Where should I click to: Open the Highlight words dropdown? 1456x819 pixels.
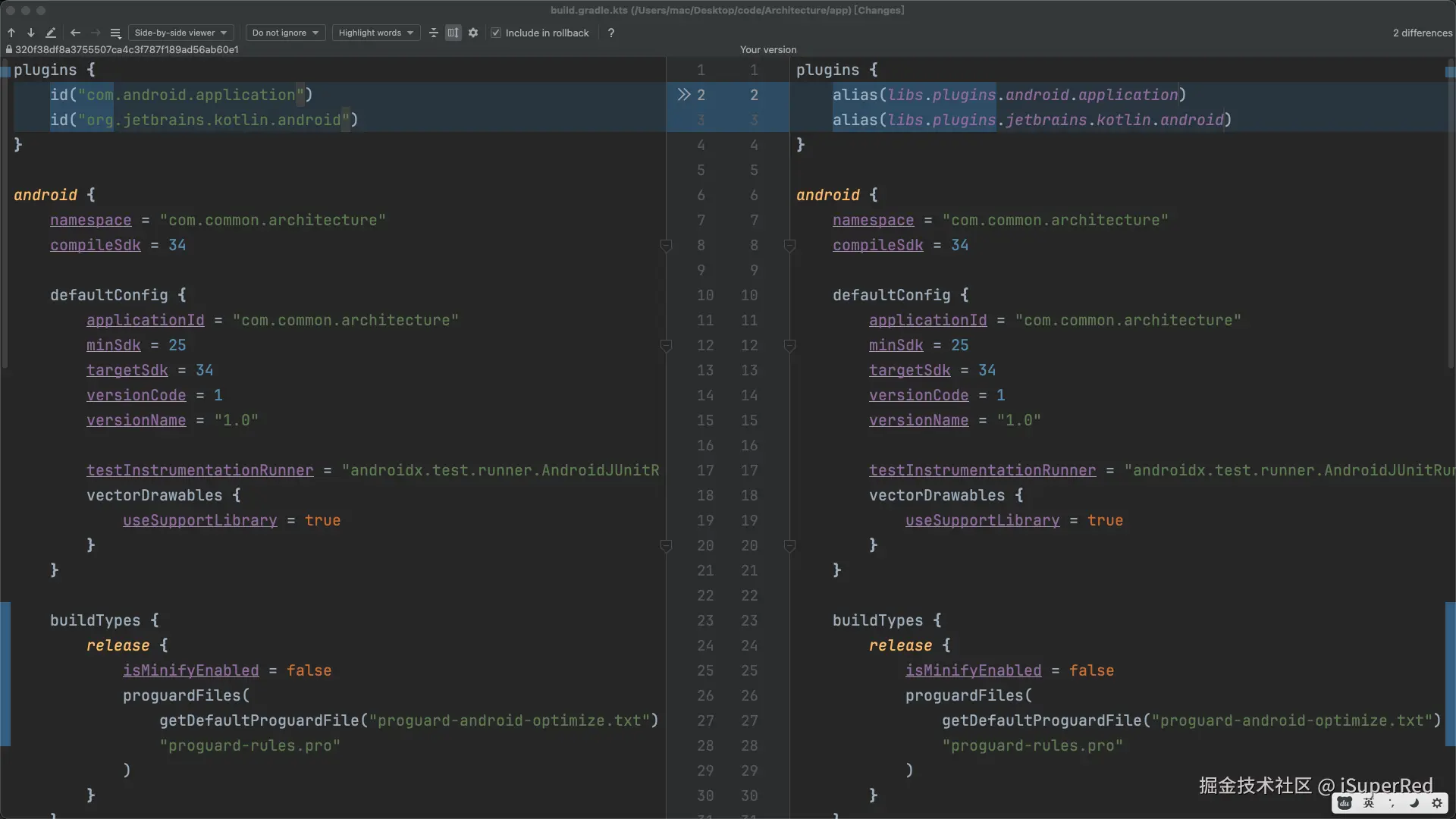point(375,33)
